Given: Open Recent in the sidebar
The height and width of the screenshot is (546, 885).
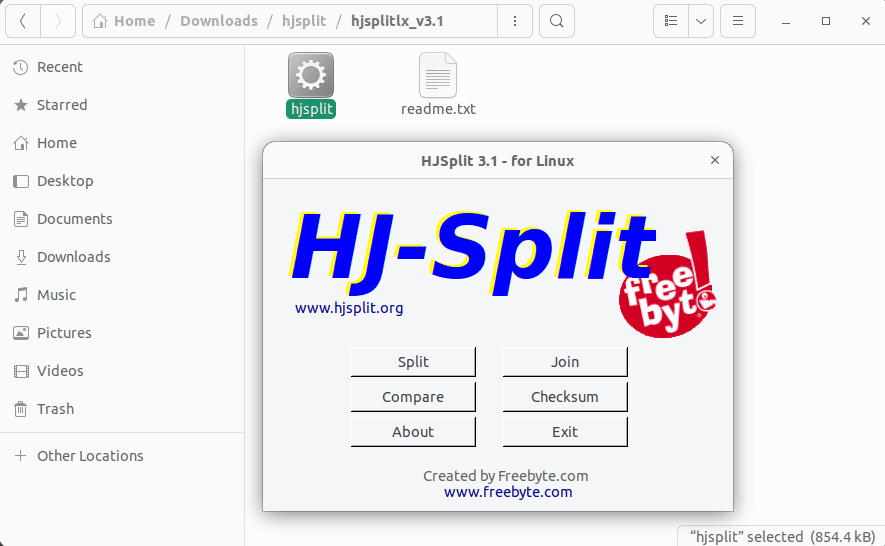Looking at the screenshot, I should (x=122, y=67).
